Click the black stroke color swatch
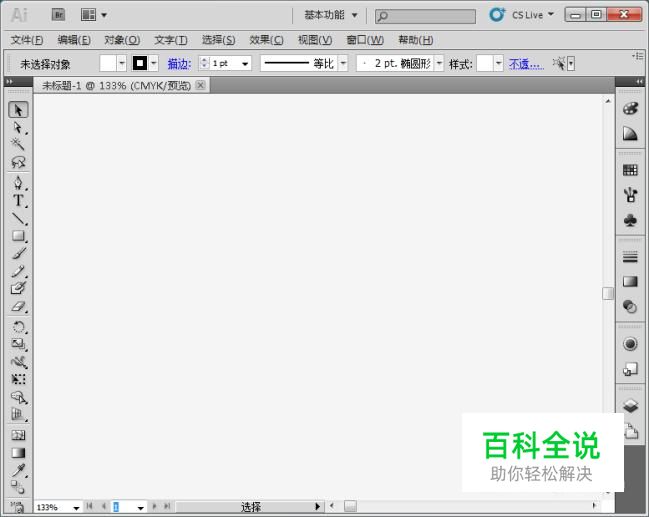The image size is (649, 517). tap(140, 63)
